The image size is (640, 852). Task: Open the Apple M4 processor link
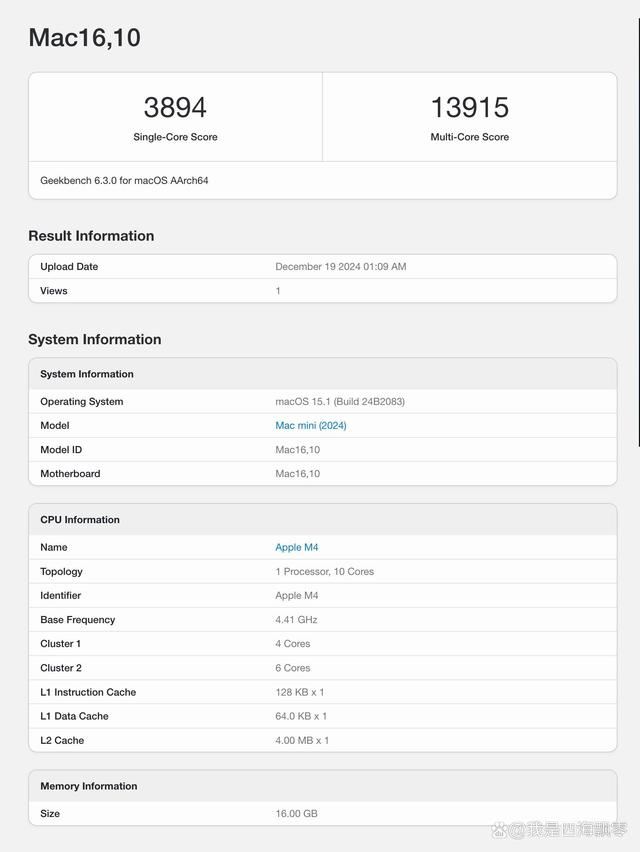tap(296, 547)
